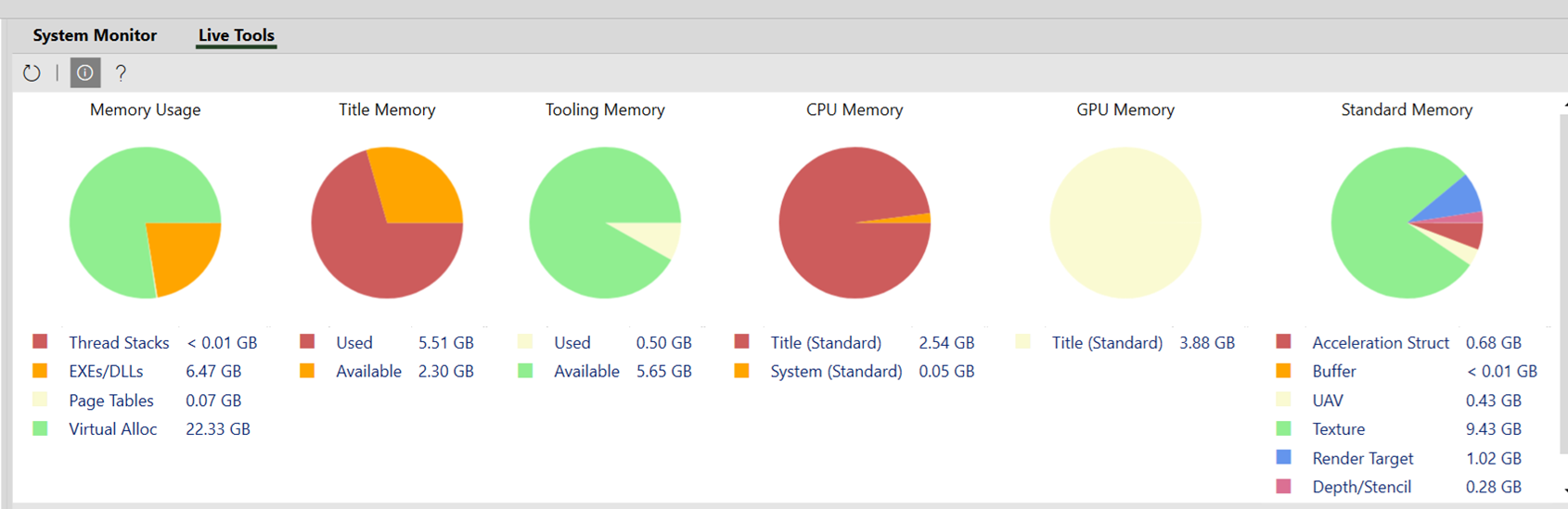Click the UAV pale yellow swatch
The image size is (1568, 509).
pyautogui.click(x=1283, y=400)
